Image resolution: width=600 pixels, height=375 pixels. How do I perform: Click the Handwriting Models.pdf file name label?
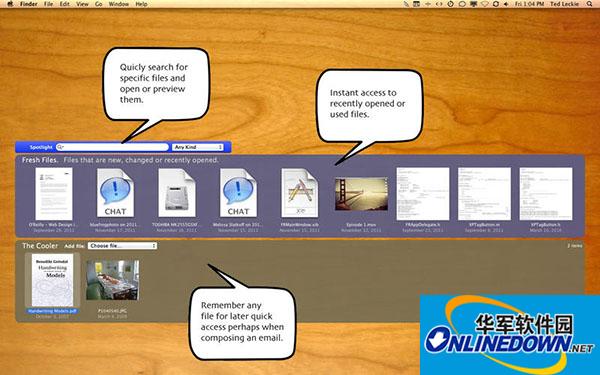click(x=52, y=311)
